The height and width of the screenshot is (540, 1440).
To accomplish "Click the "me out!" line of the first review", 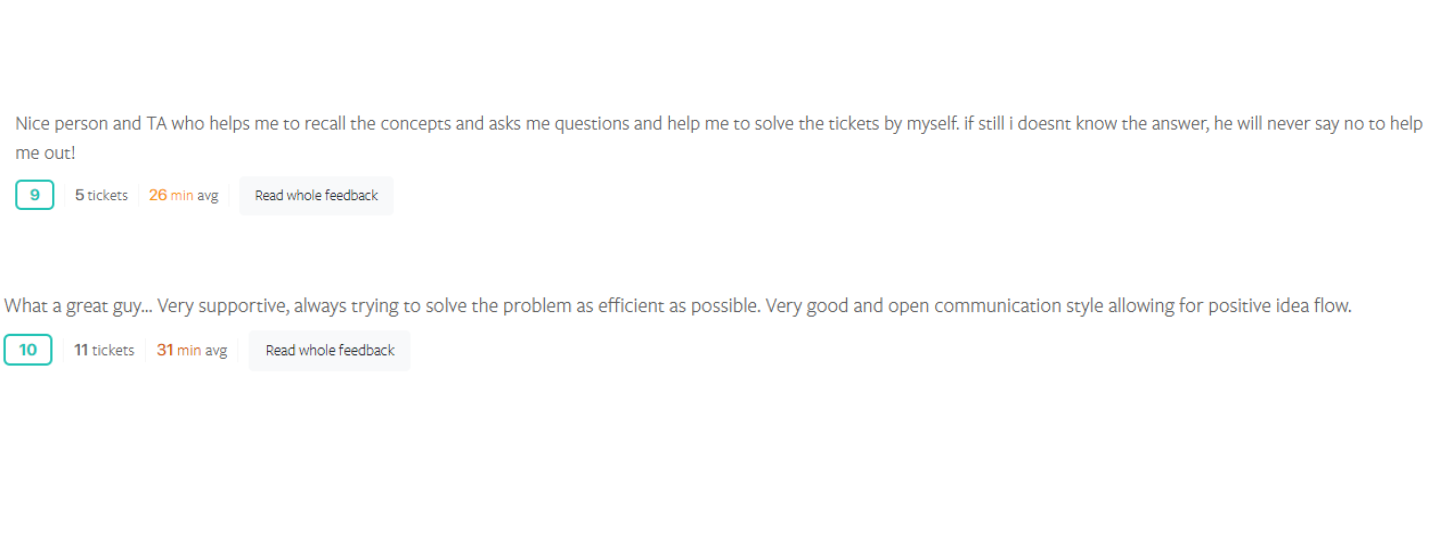I will point(45,153).
